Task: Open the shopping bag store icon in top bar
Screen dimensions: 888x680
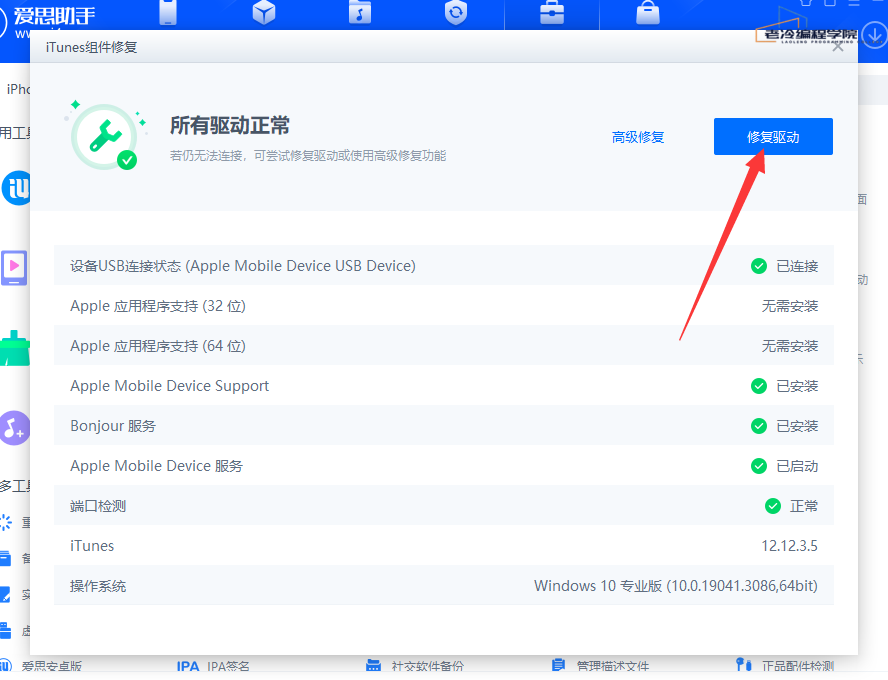Action: pos(648,12)
